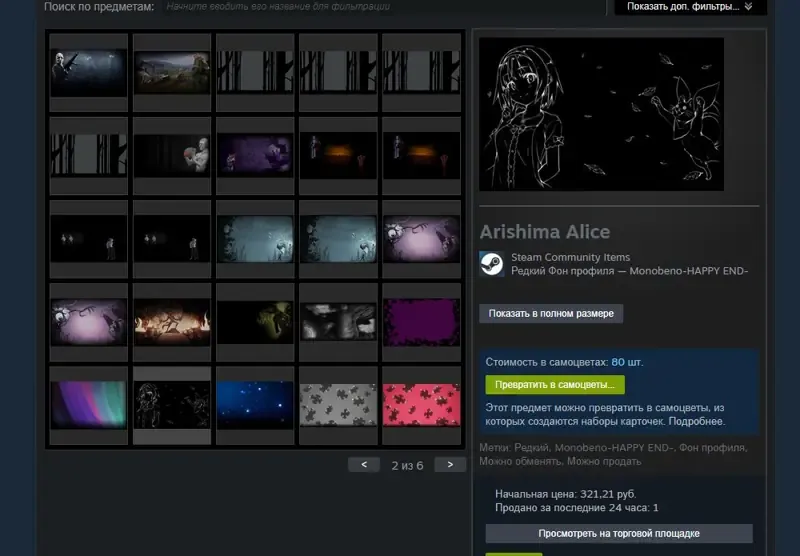Select the grayscale clouds background item

(x=338, y=322)
